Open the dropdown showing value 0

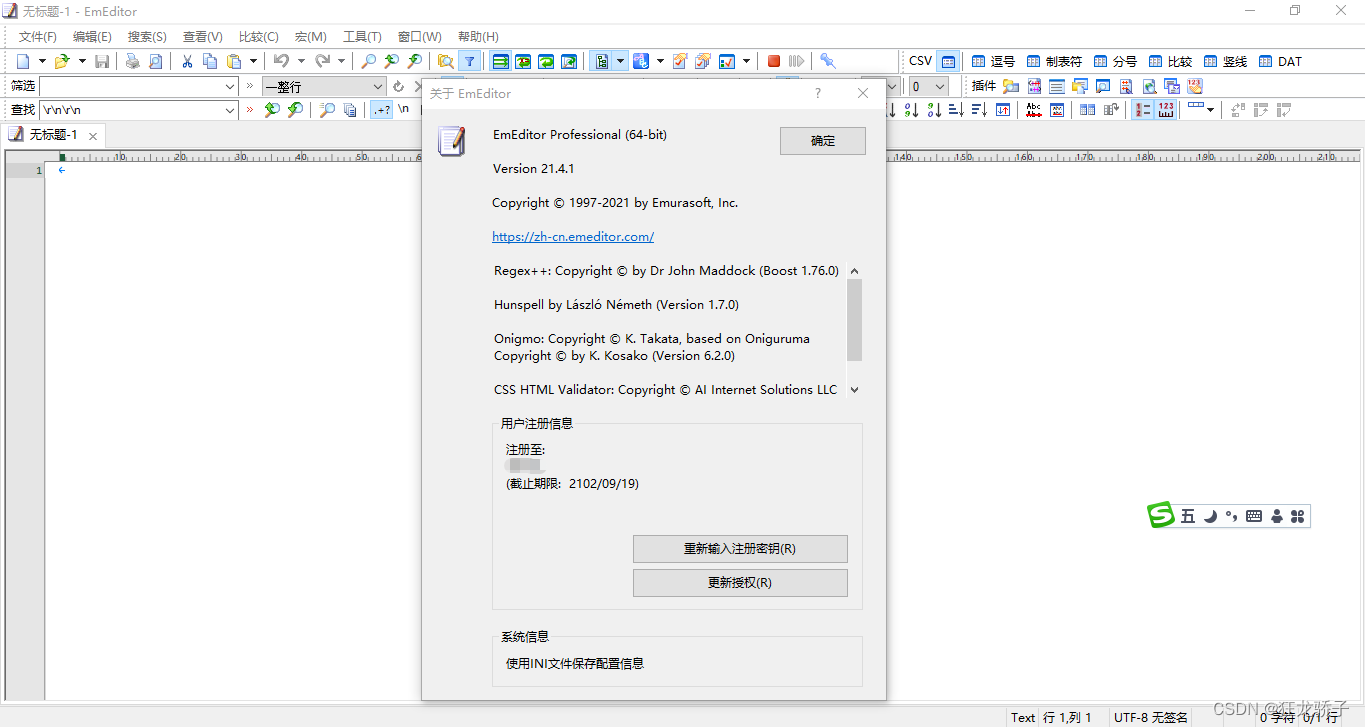[x=927, y=87]
